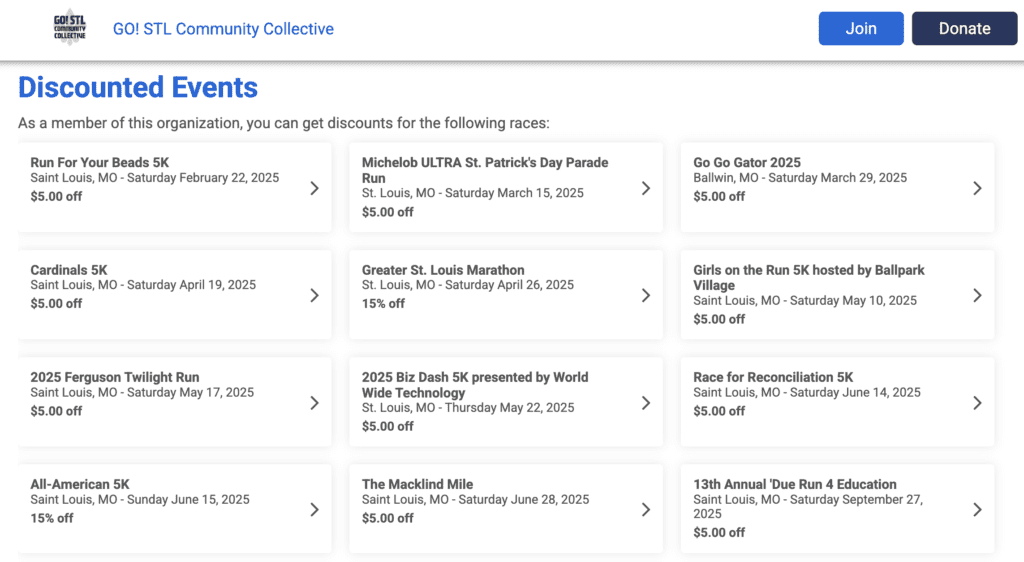The image size is (1024, 562).
Task: Open GO! STL Community Collective title link
Action: (223, 29)
